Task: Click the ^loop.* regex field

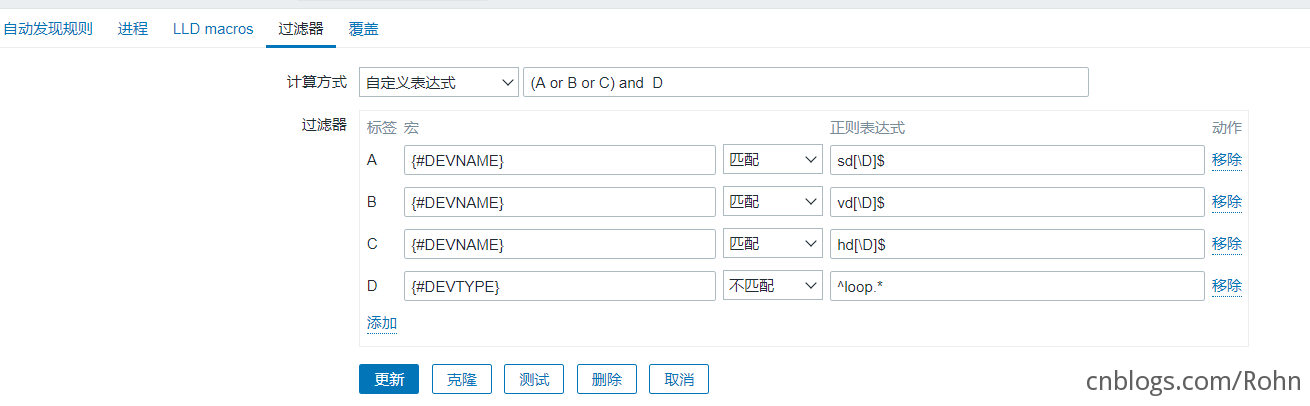Action: pyautogui.click(x=1016, y=286)
